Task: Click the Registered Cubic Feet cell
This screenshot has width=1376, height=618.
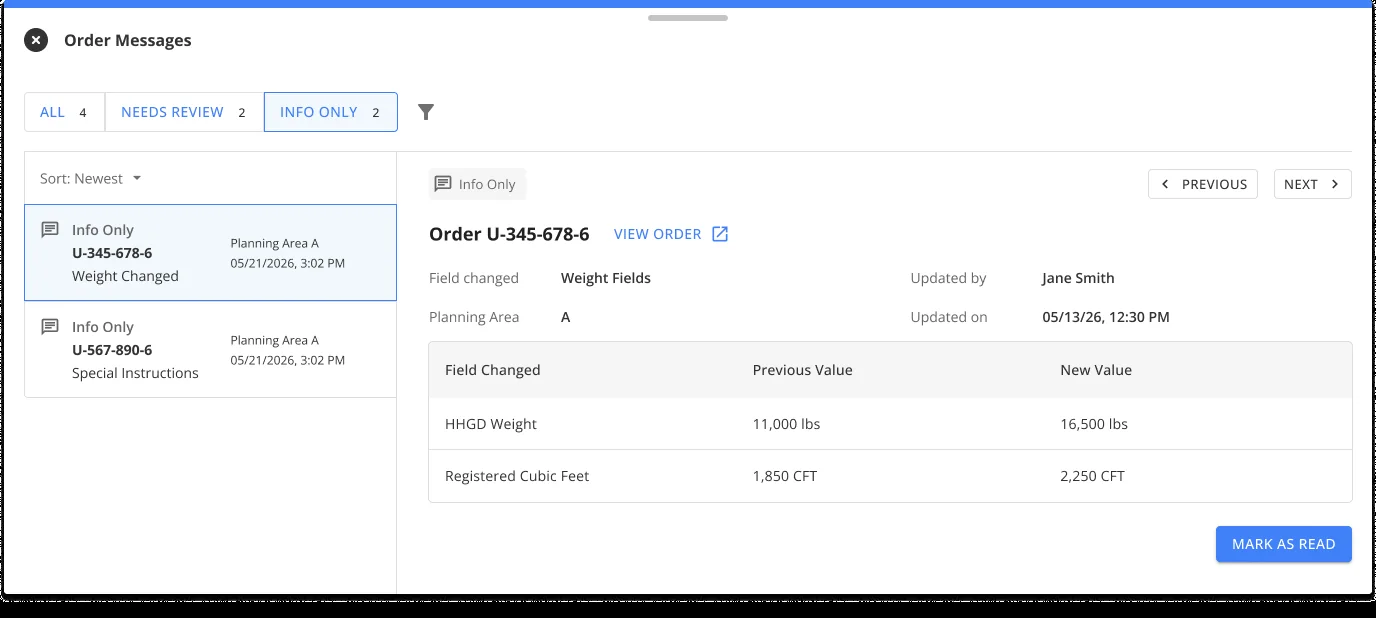Action: 517,476
